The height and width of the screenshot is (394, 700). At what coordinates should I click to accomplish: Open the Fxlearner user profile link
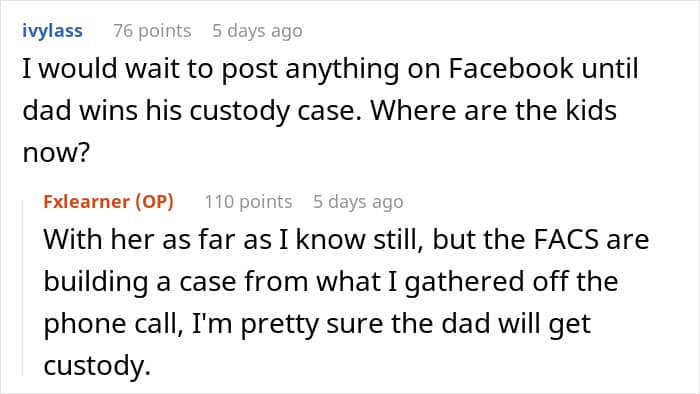pos(86,202)
